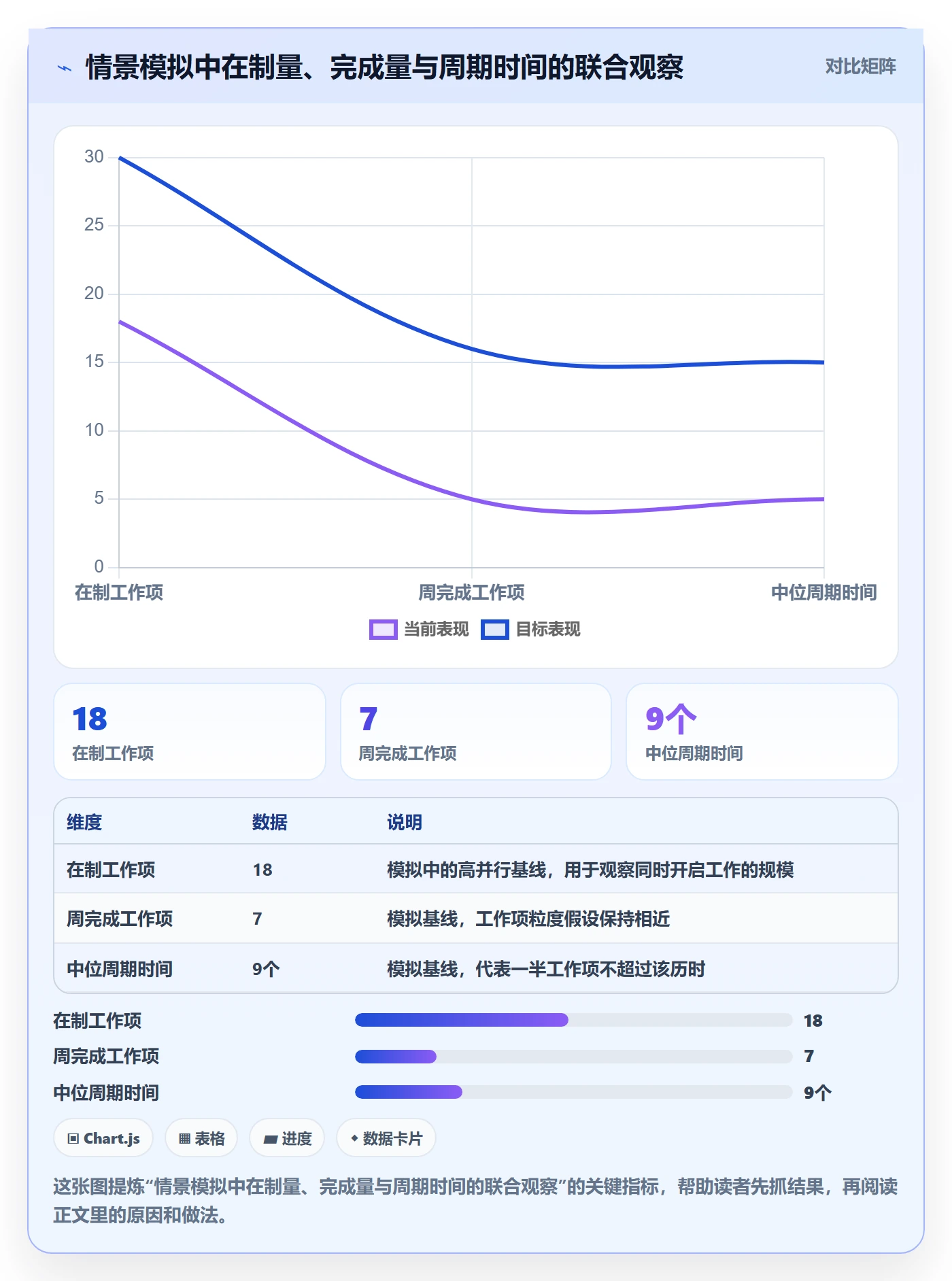The image size is (952, 1281).
Task: Click the description beginning 模拟中的高并行基线
Action: [590, 870]
